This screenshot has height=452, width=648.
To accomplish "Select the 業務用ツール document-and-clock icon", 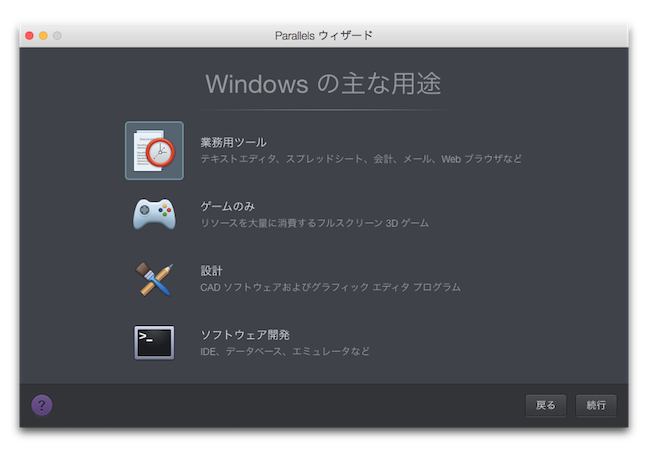I will click(154, 150).
